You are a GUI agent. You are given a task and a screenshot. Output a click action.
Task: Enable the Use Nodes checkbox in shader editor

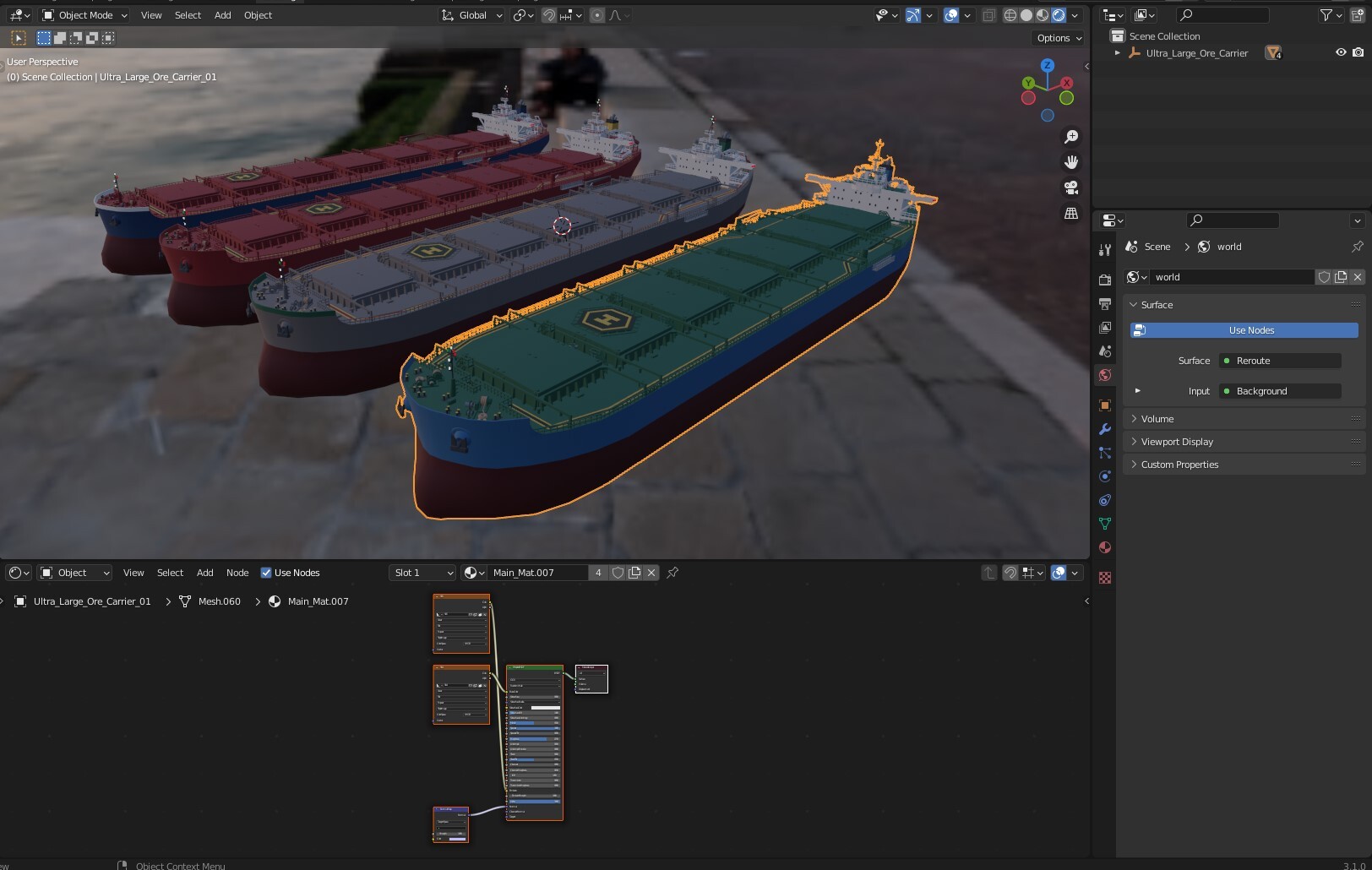point(265,573)
